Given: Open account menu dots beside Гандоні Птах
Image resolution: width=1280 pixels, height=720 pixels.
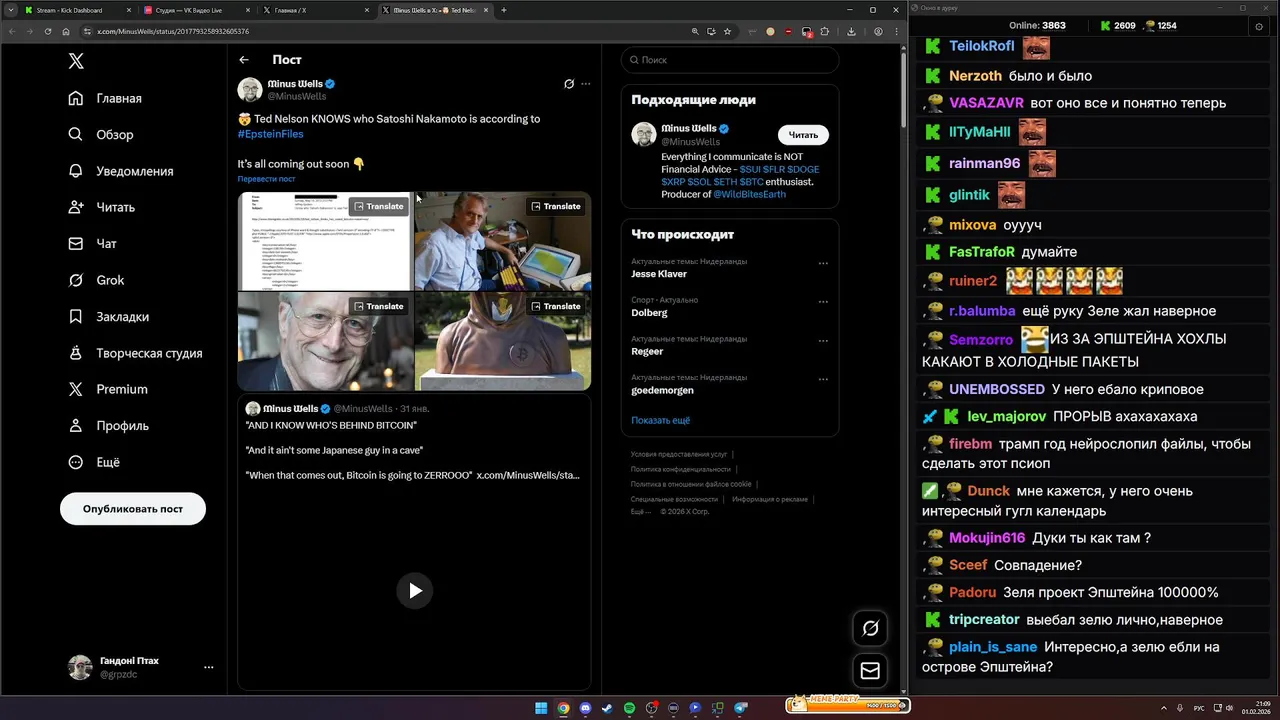Looking at the screenshot, I should pyautogui.click(x=208, y=667).
